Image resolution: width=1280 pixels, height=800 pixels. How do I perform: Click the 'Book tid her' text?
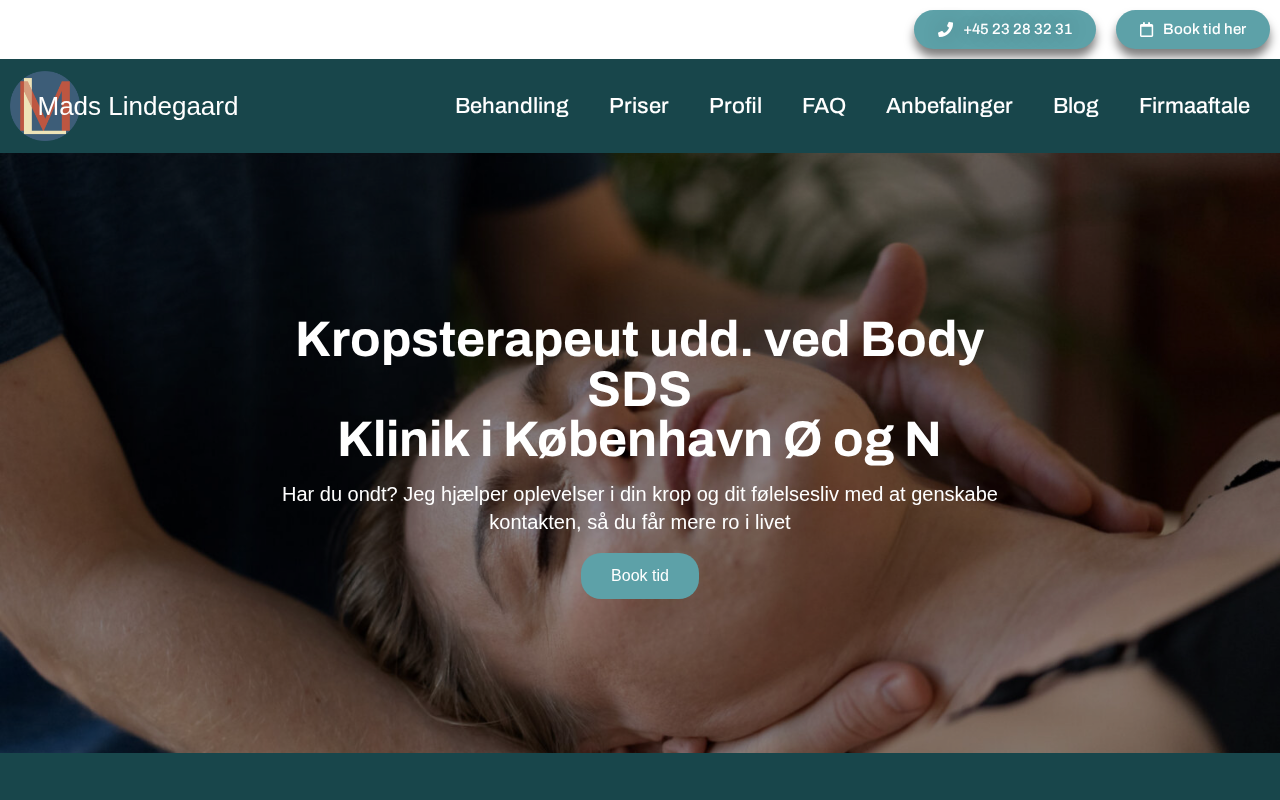[x=1204, y=30]
